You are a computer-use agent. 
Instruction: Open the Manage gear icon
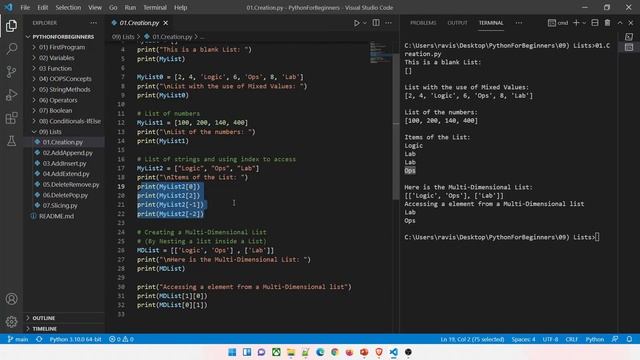click(11, 322)
